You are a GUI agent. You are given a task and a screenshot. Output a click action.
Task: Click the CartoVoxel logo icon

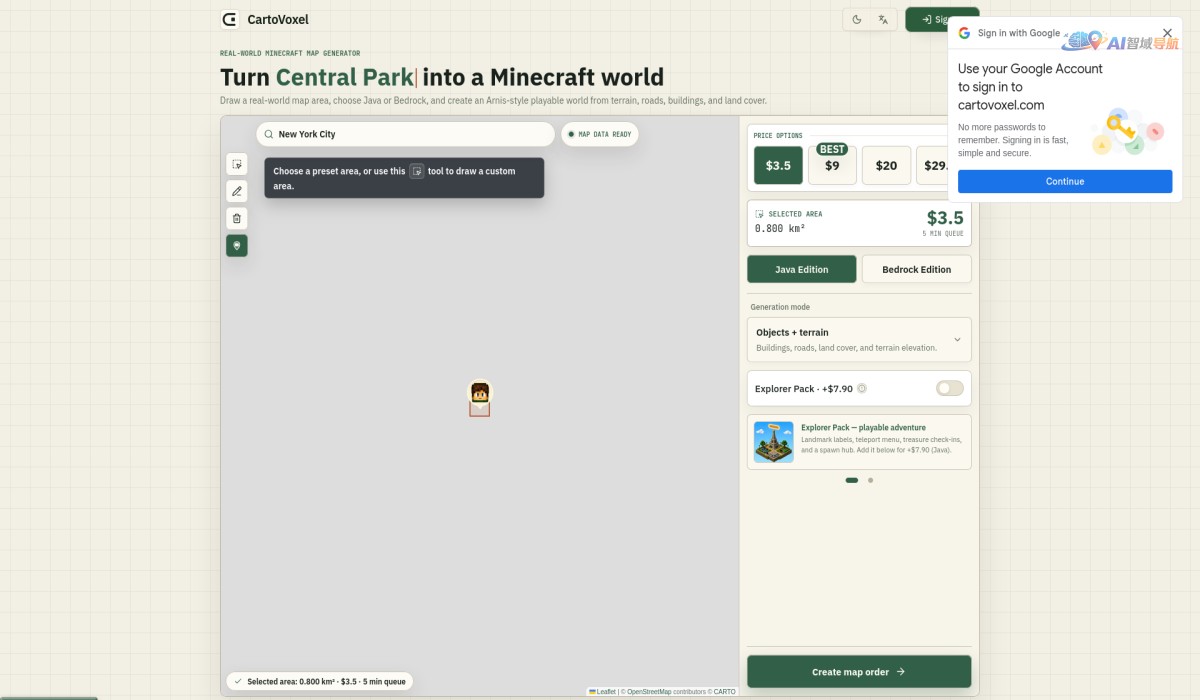click(x=230, y=19)
